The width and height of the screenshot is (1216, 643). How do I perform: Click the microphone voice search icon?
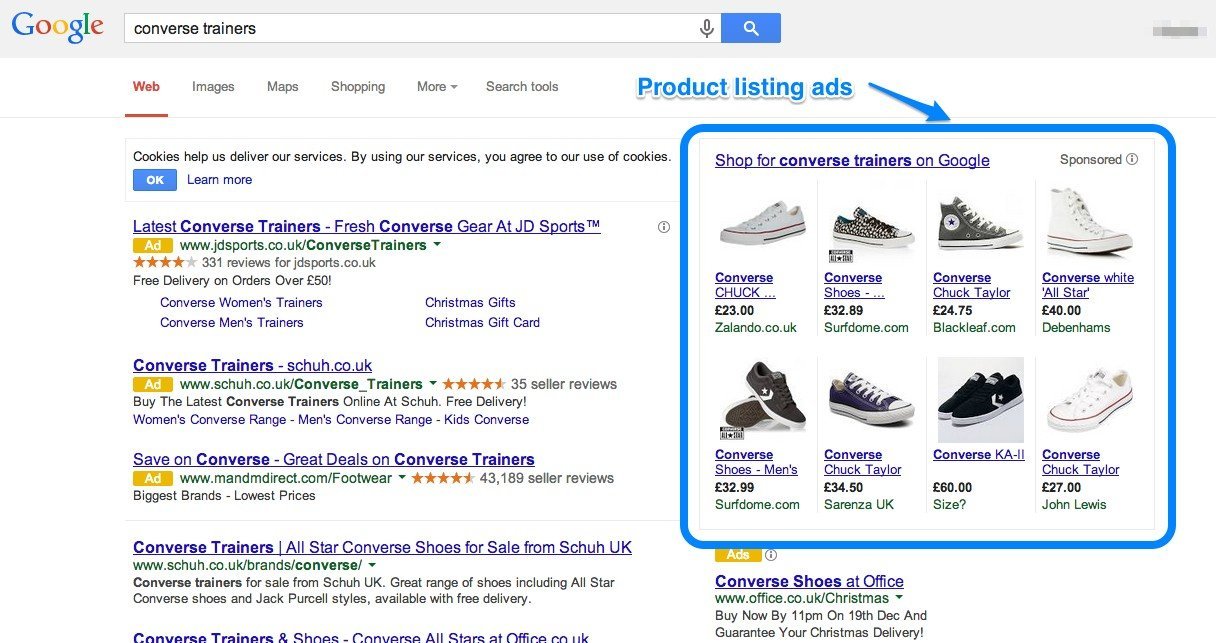click(x=706, y=28)
